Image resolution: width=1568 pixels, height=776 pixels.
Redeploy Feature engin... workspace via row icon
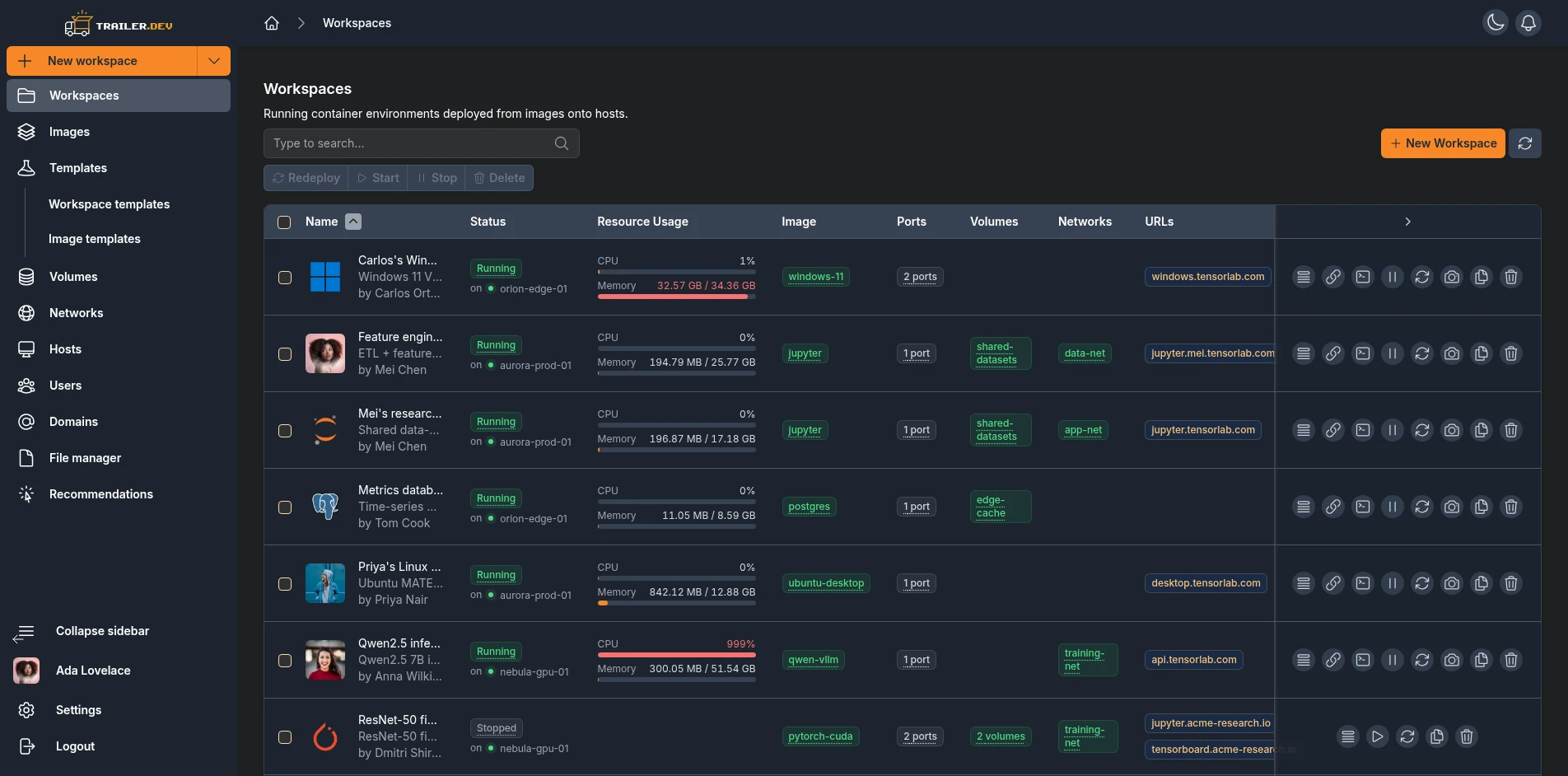click(x=1422, y=353)
